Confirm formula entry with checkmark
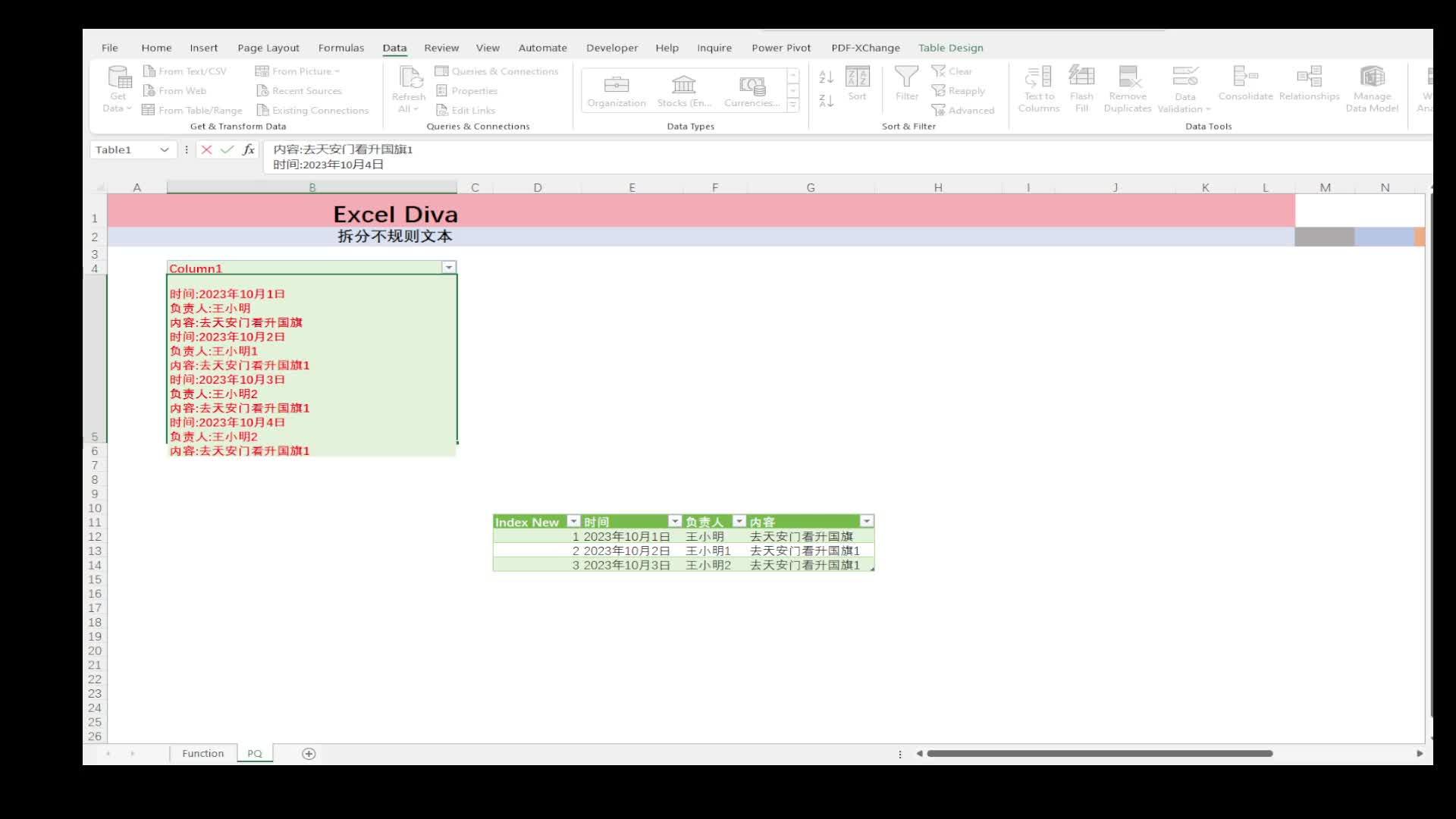Viewport: 1456px width, 819px height. click(x=227, y=150)
